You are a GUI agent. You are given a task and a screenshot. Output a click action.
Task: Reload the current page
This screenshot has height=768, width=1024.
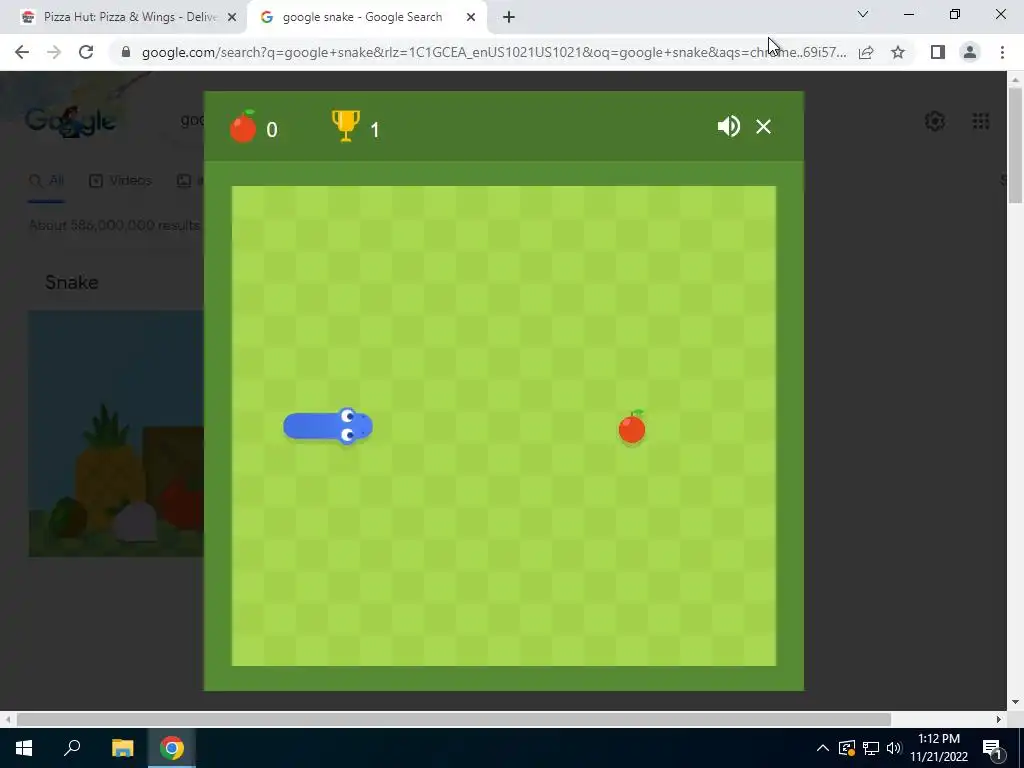click(x=86, y=52)
